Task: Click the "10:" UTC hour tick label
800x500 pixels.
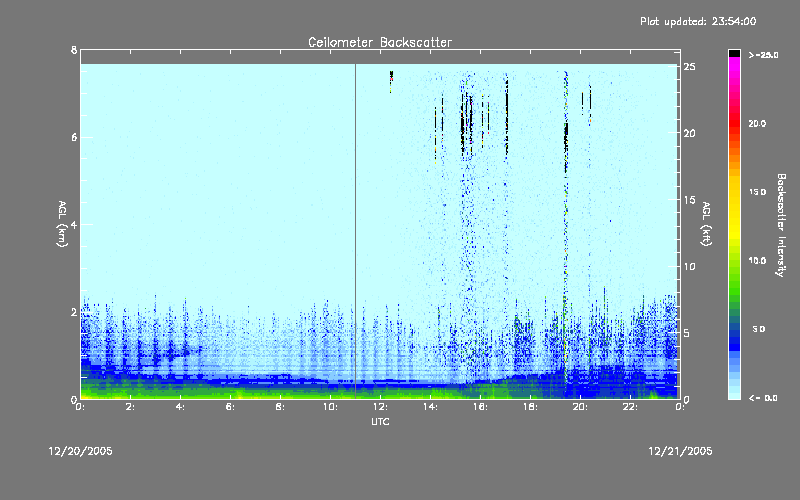Action: [330, 407]
